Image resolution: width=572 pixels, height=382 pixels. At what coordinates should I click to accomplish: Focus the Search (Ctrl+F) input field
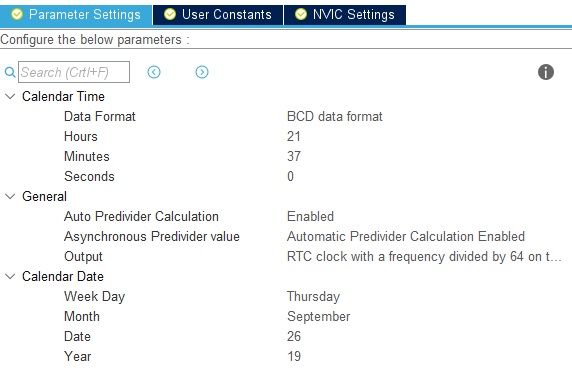click(x=74, y=72)
